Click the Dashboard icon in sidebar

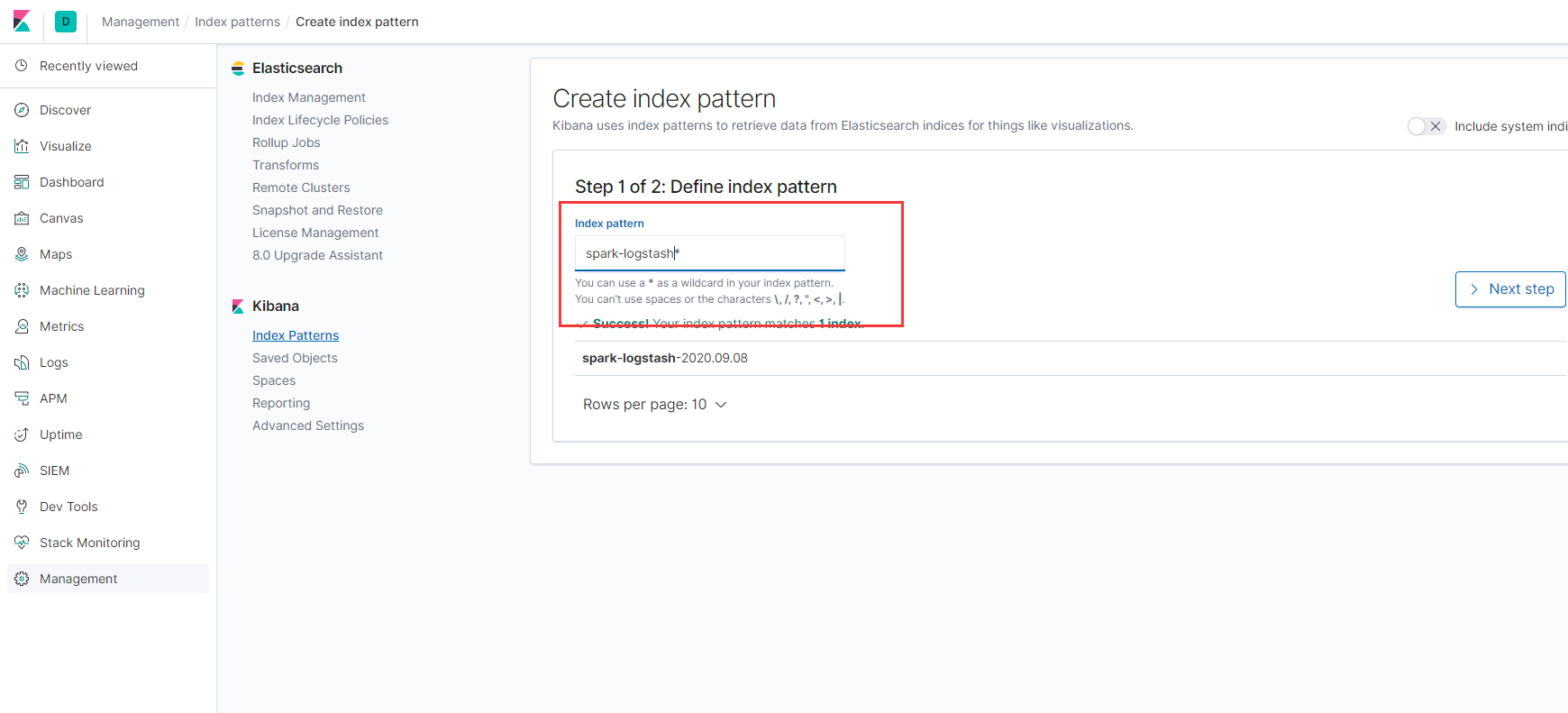(22, 182)
